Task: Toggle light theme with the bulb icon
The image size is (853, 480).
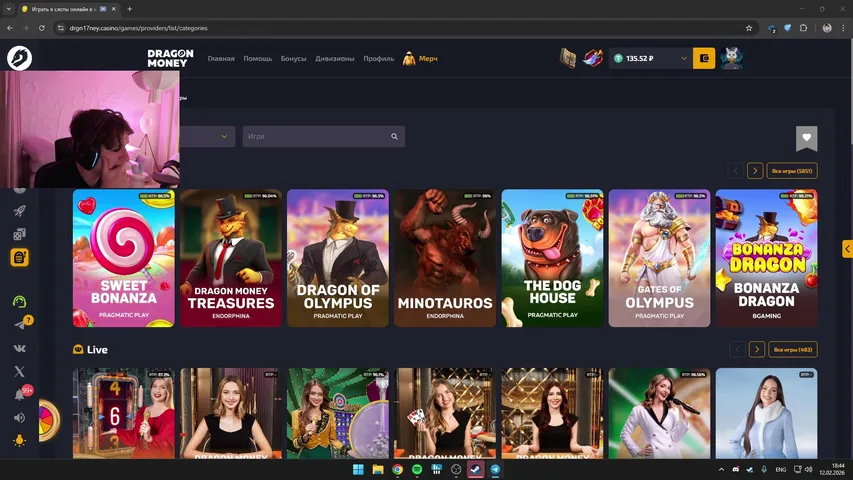Action: [19, 441]
